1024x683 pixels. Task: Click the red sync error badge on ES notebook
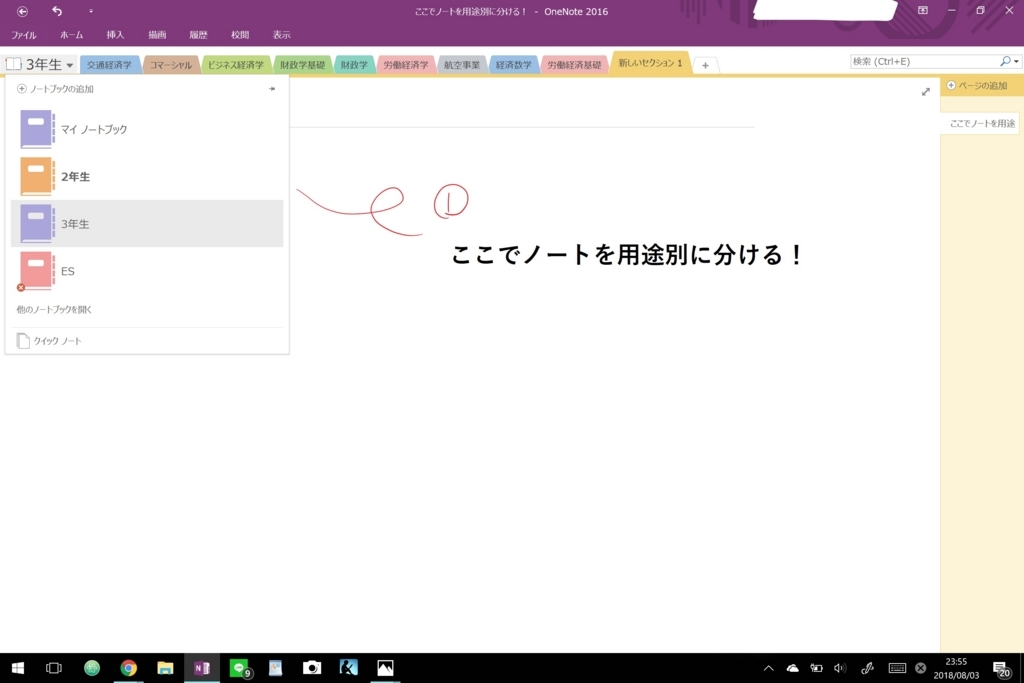20,287
